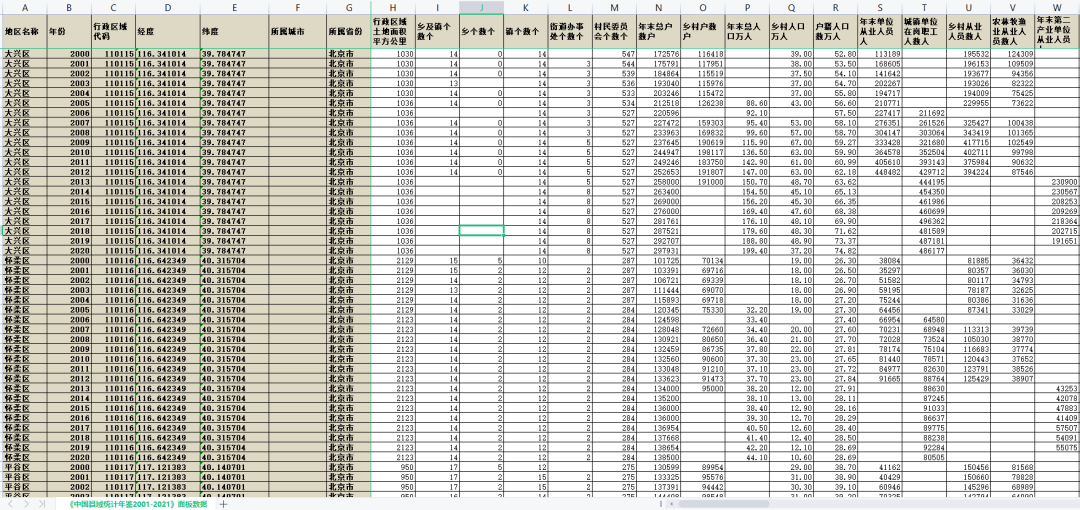Viewport: 1080px width, 510px height.
Task: Click the 年末第二产业单位从业人员 header cell
Action: pyautogui.click(x=1057, y=31)
